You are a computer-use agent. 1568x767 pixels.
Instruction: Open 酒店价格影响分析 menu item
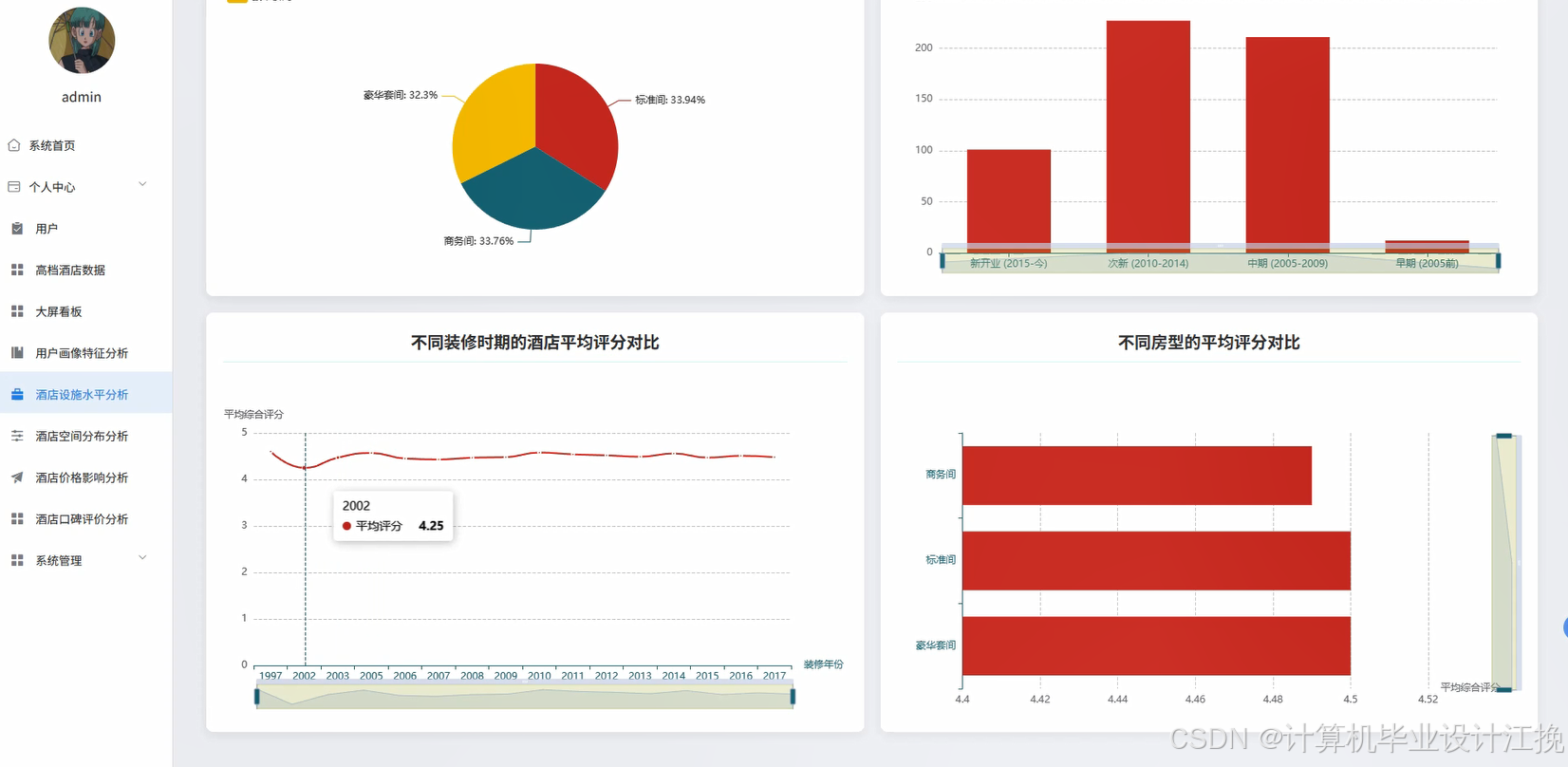[x=85, y=477]
